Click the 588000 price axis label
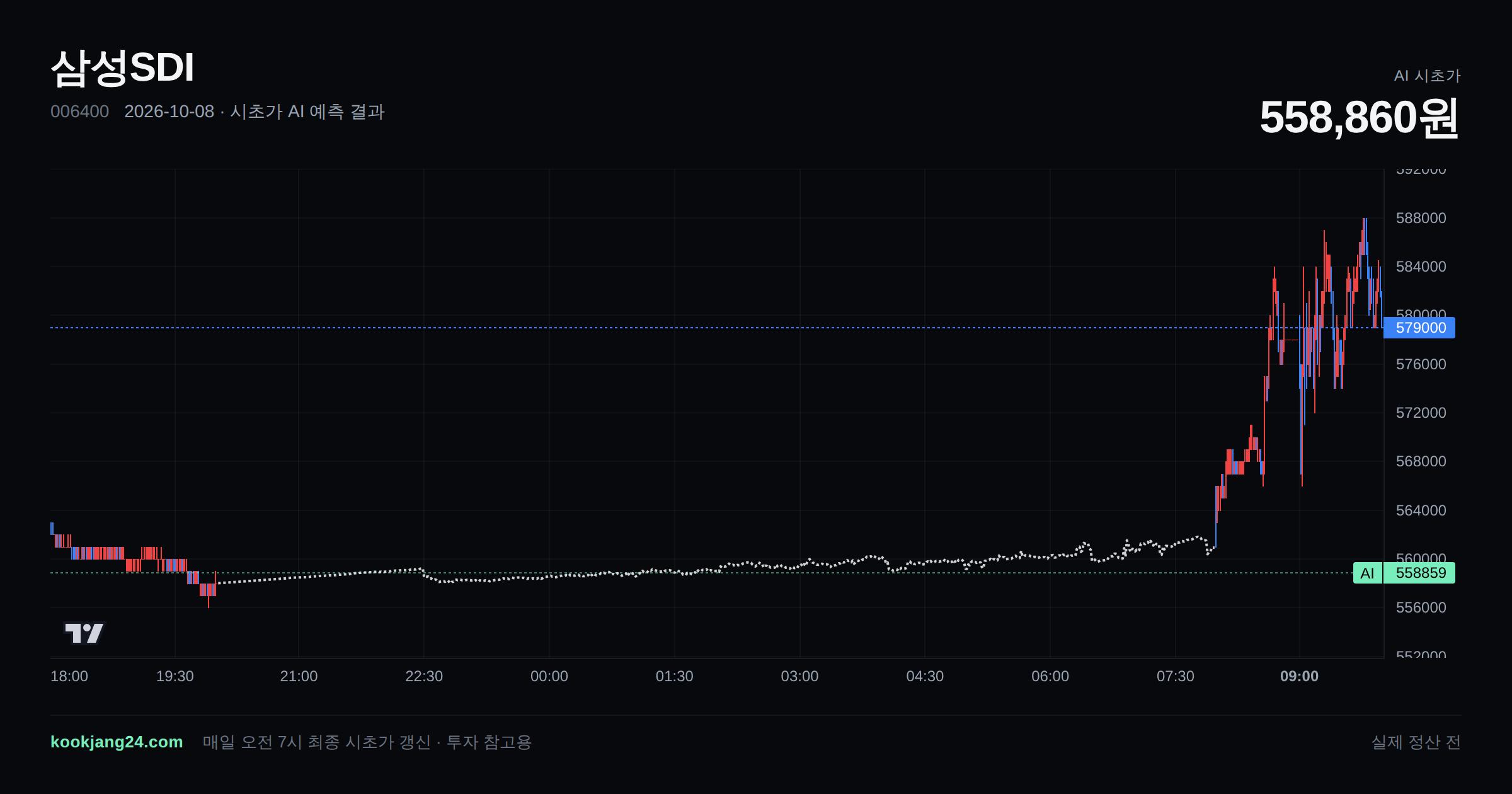1512x794 pixels. 1421,218
